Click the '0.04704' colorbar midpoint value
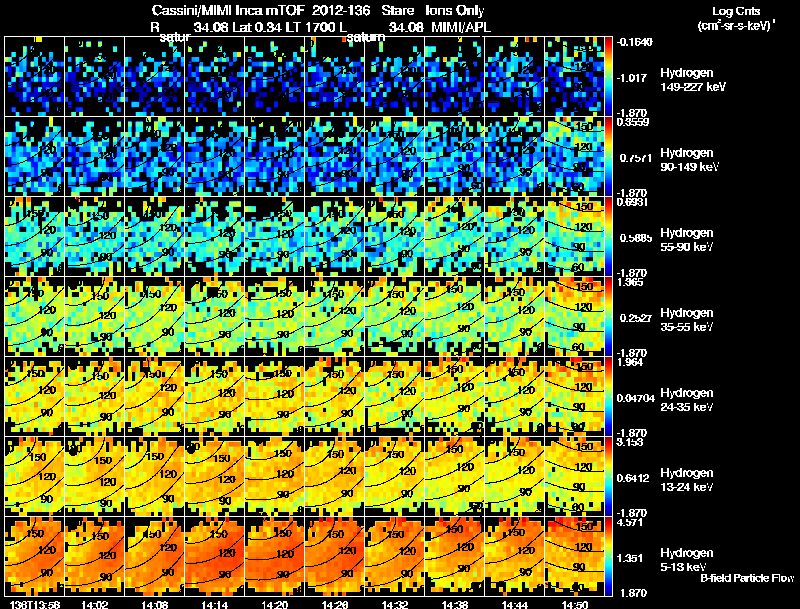Viewport: 800px width, 609px height. tap(636, 398)
